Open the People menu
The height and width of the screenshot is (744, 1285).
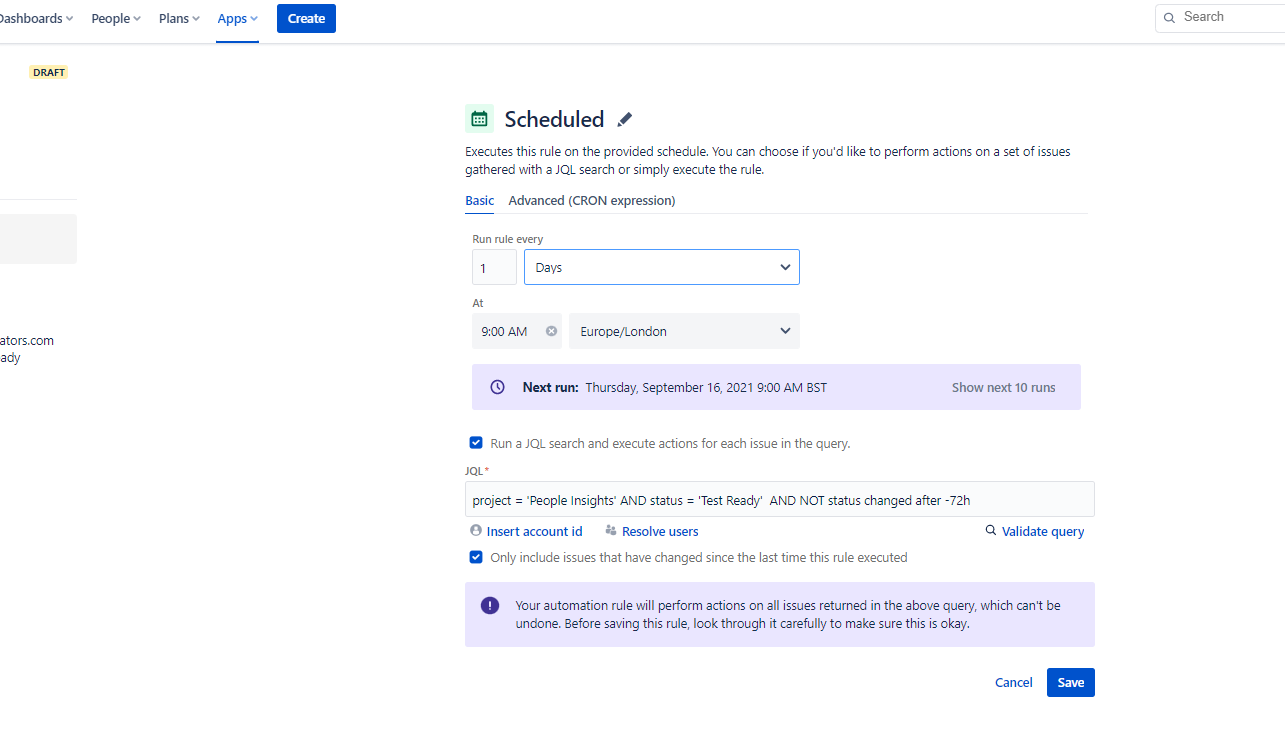116,19
